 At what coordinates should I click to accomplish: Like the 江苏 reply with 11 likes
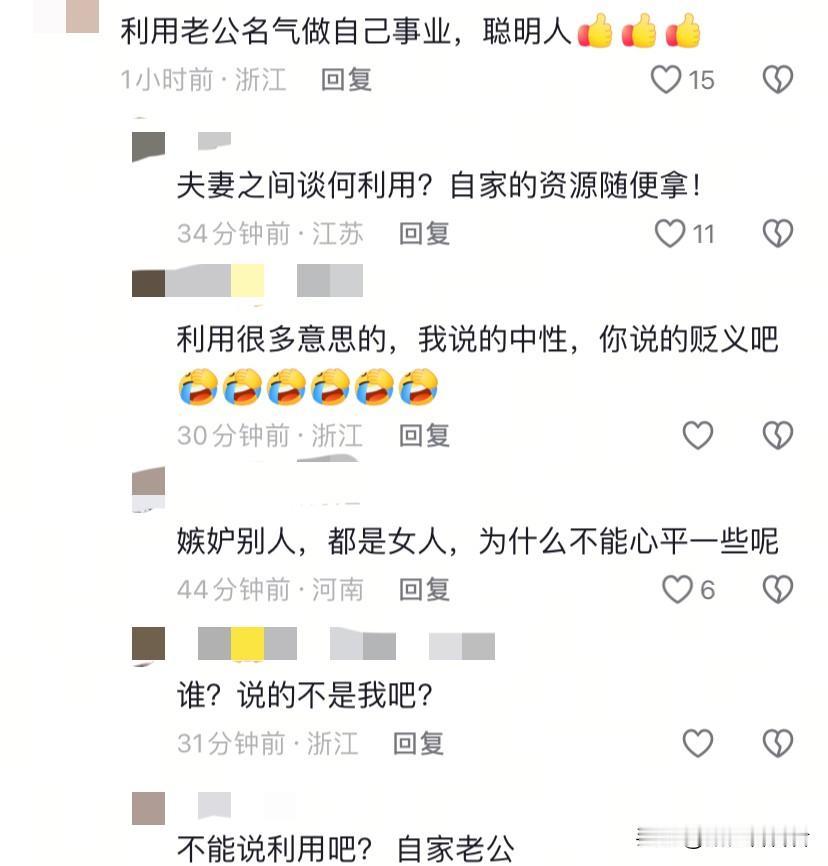(x=669, y=233)
